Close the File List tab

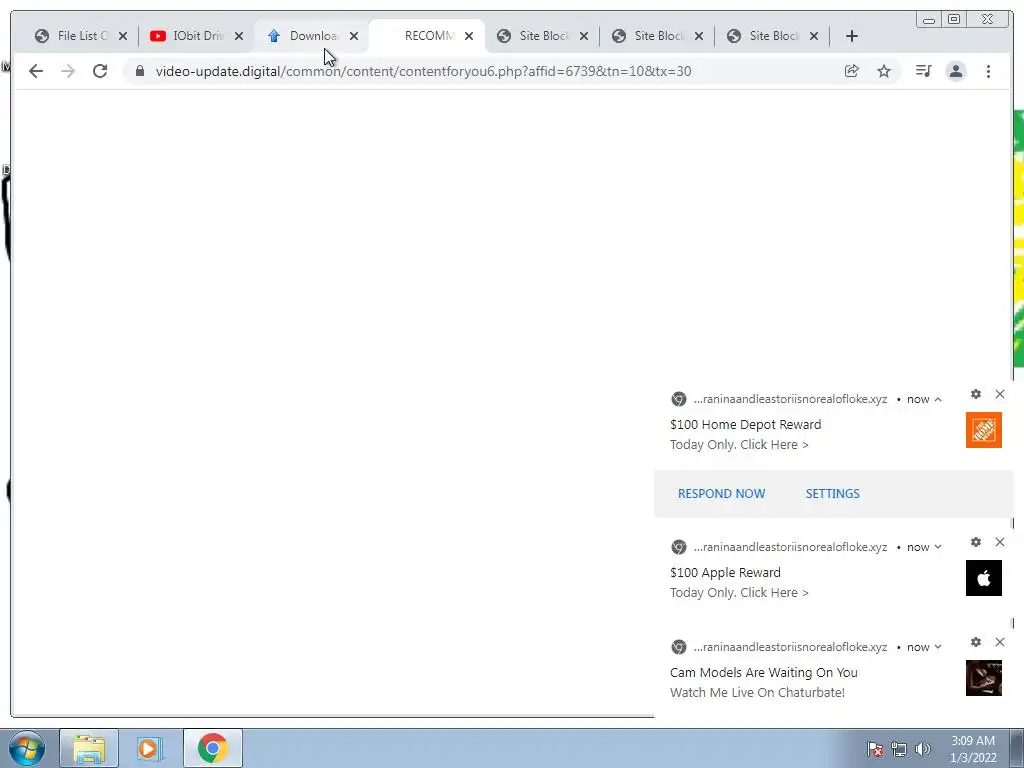123,36
